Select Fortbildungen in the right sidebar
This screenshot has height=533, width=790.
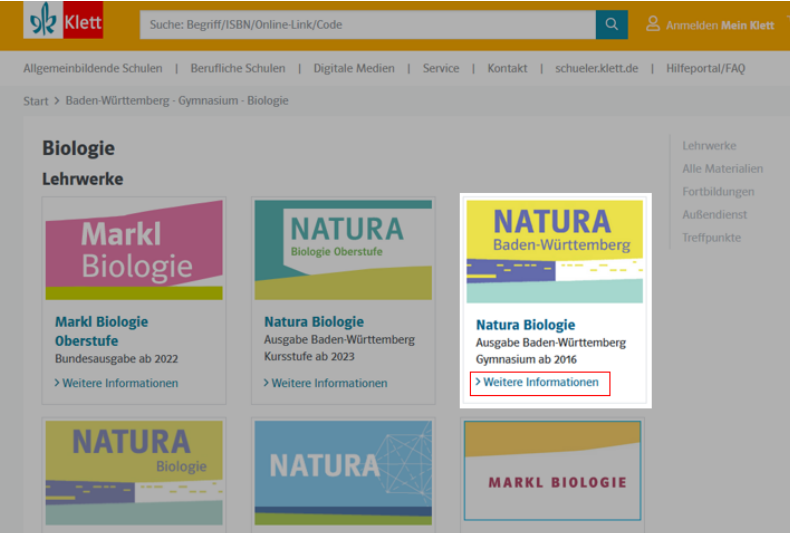[718, 192]
